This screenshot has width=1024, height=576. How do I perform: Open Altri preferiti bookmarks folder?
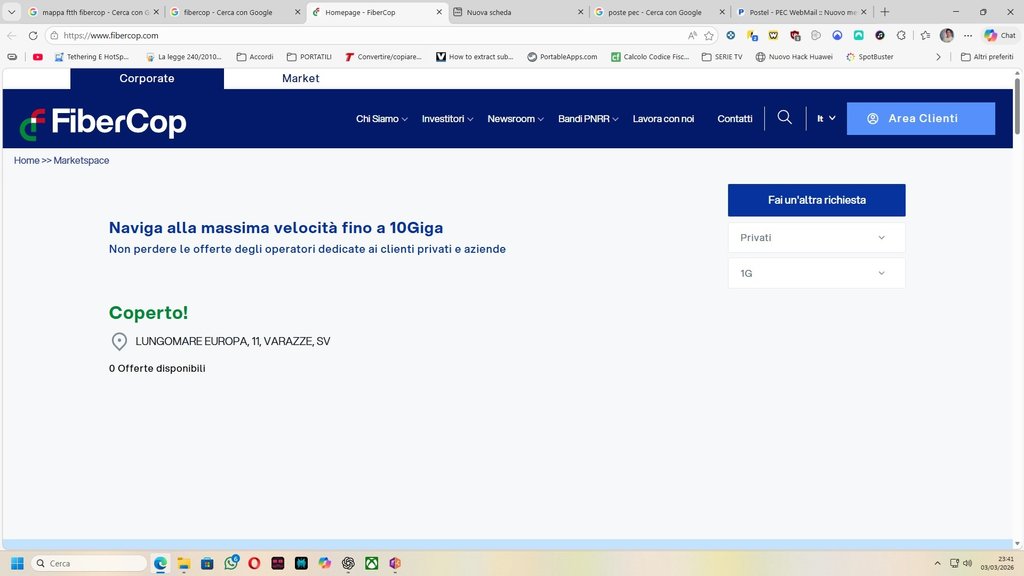(987, 57)
